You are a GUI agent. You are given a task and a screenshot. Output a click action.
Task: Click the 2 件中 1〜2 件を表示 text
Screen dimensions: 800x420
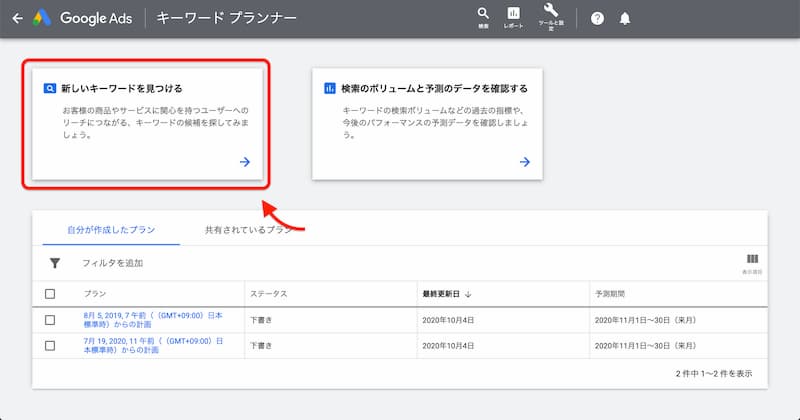tap(714, 374)
